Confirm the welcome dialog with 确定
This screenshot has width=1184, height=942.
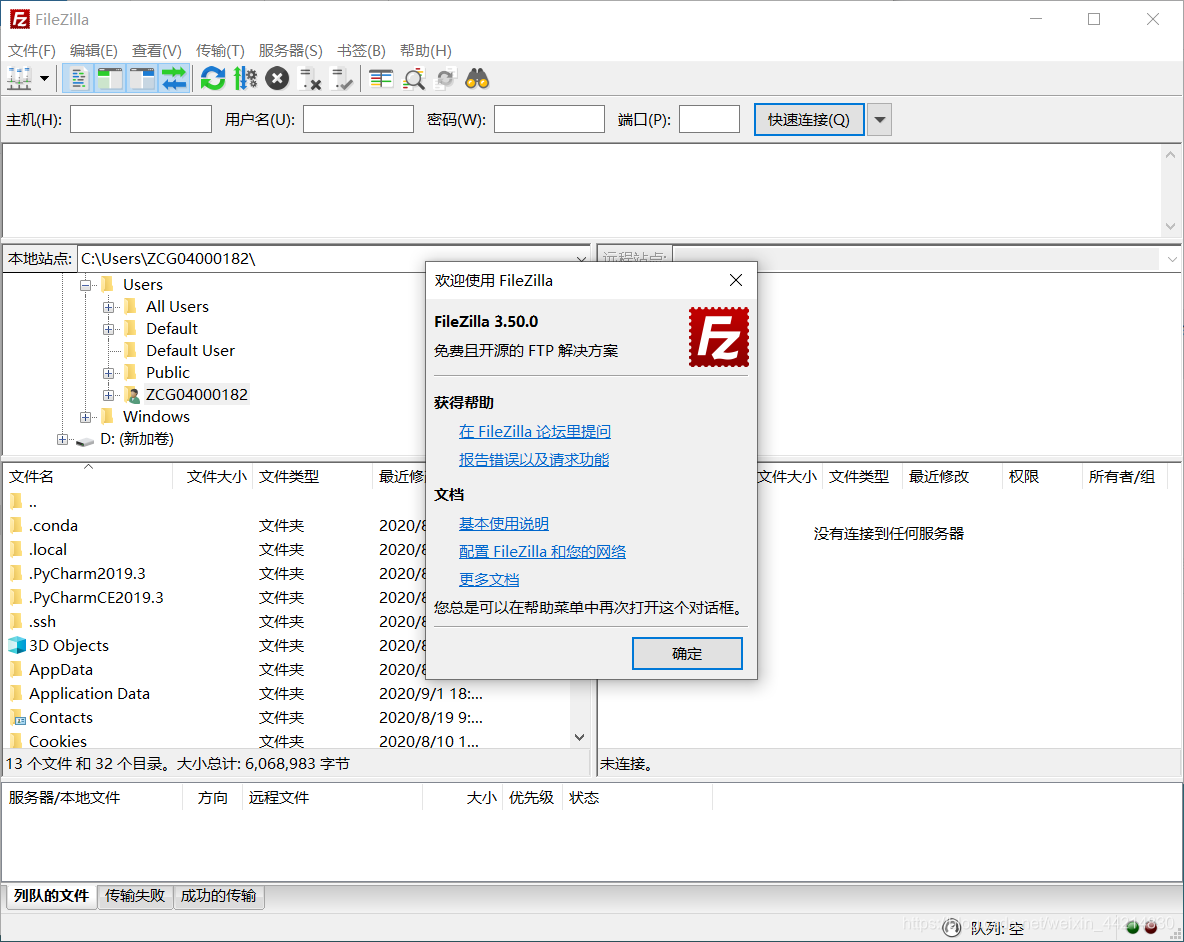point(686,653)
